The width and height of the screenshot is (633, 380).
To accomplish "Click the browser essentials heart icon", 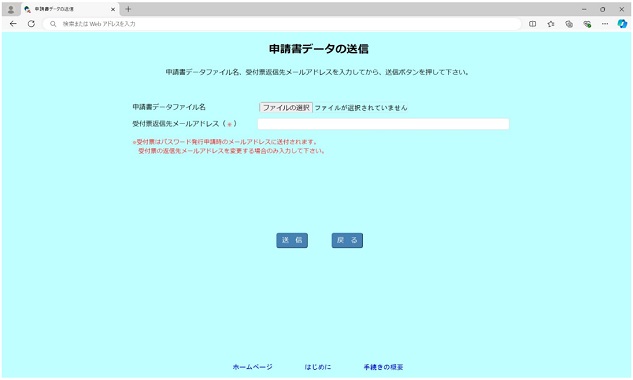I will click(x=587, y=24).
